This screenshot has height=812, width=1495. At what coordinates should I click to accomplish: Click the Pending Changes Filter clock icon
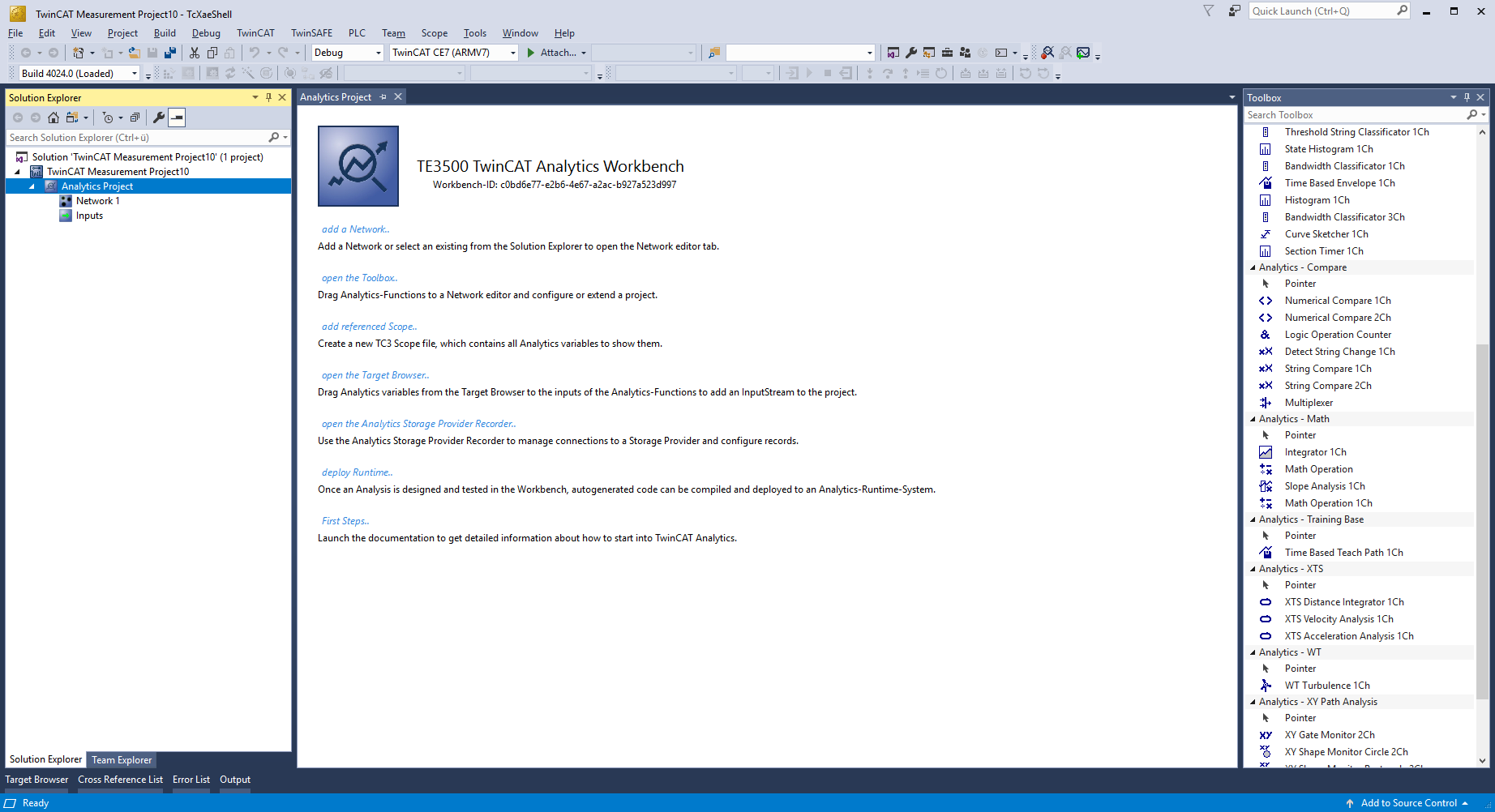pyautogui.click(x=108, y=118)
